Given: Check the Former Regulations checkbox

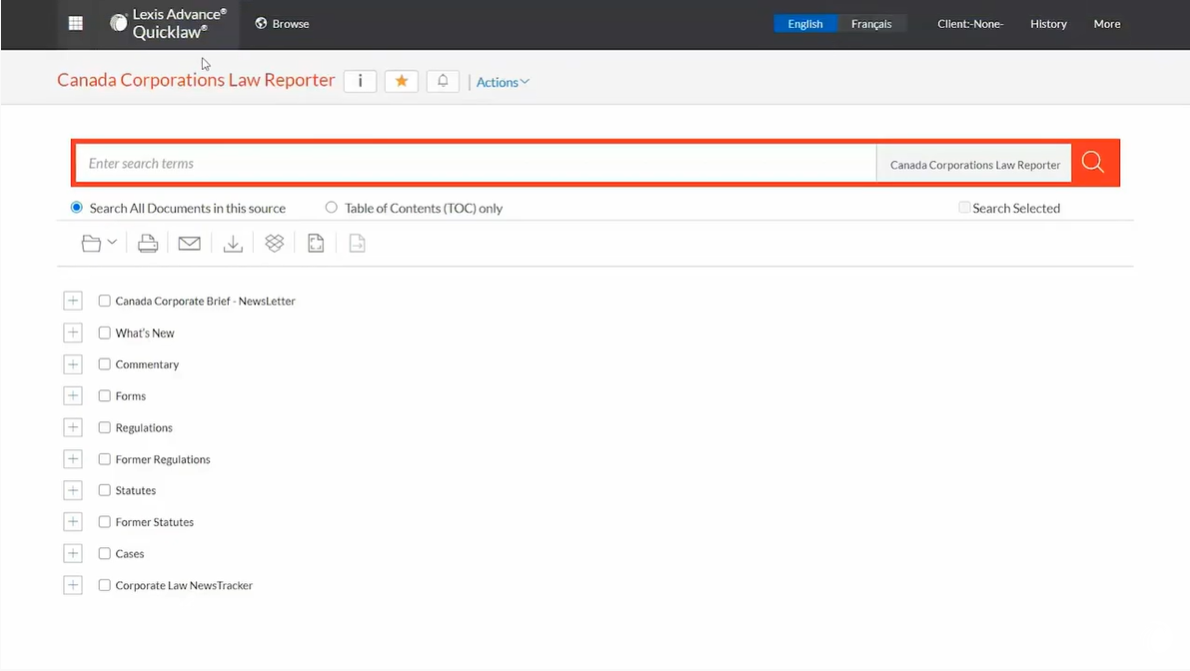Looking at the screenshot, I should click(x=105, y=459).
